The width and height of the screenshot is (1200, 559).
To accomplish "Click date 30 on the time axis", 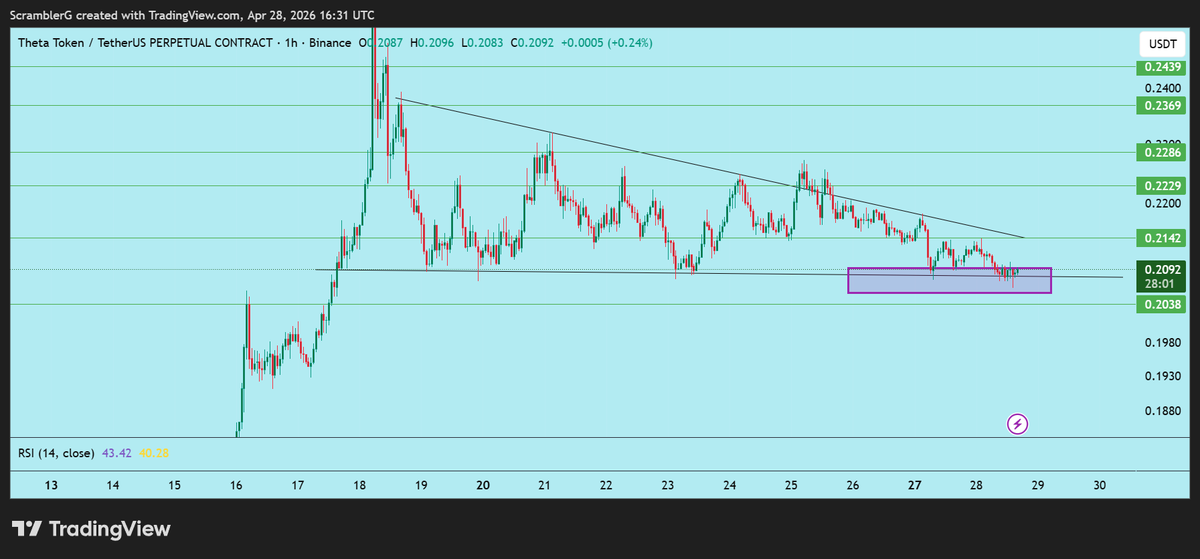I will [1100, 485].
